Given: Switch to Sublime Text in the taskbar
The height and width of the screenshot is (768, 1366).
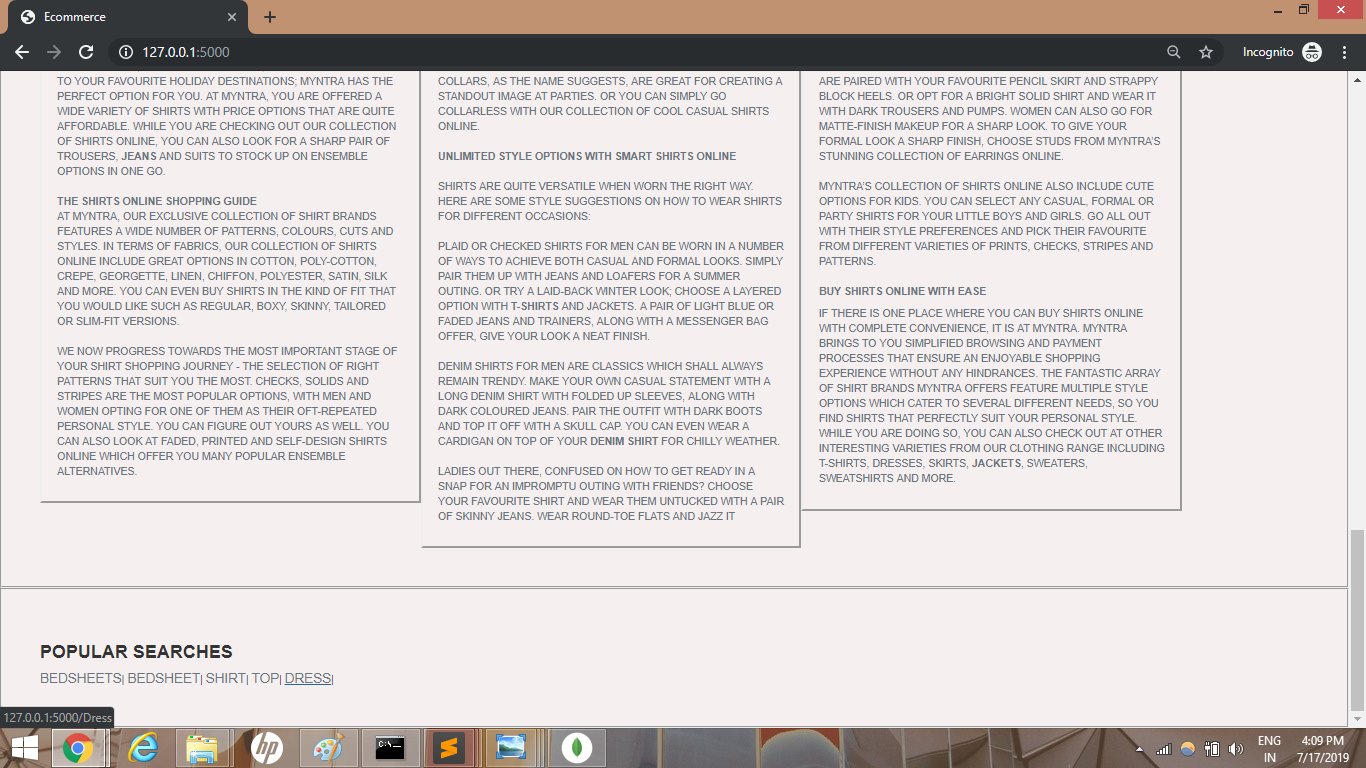Looking at the screenshot, I should pos(450,748).
